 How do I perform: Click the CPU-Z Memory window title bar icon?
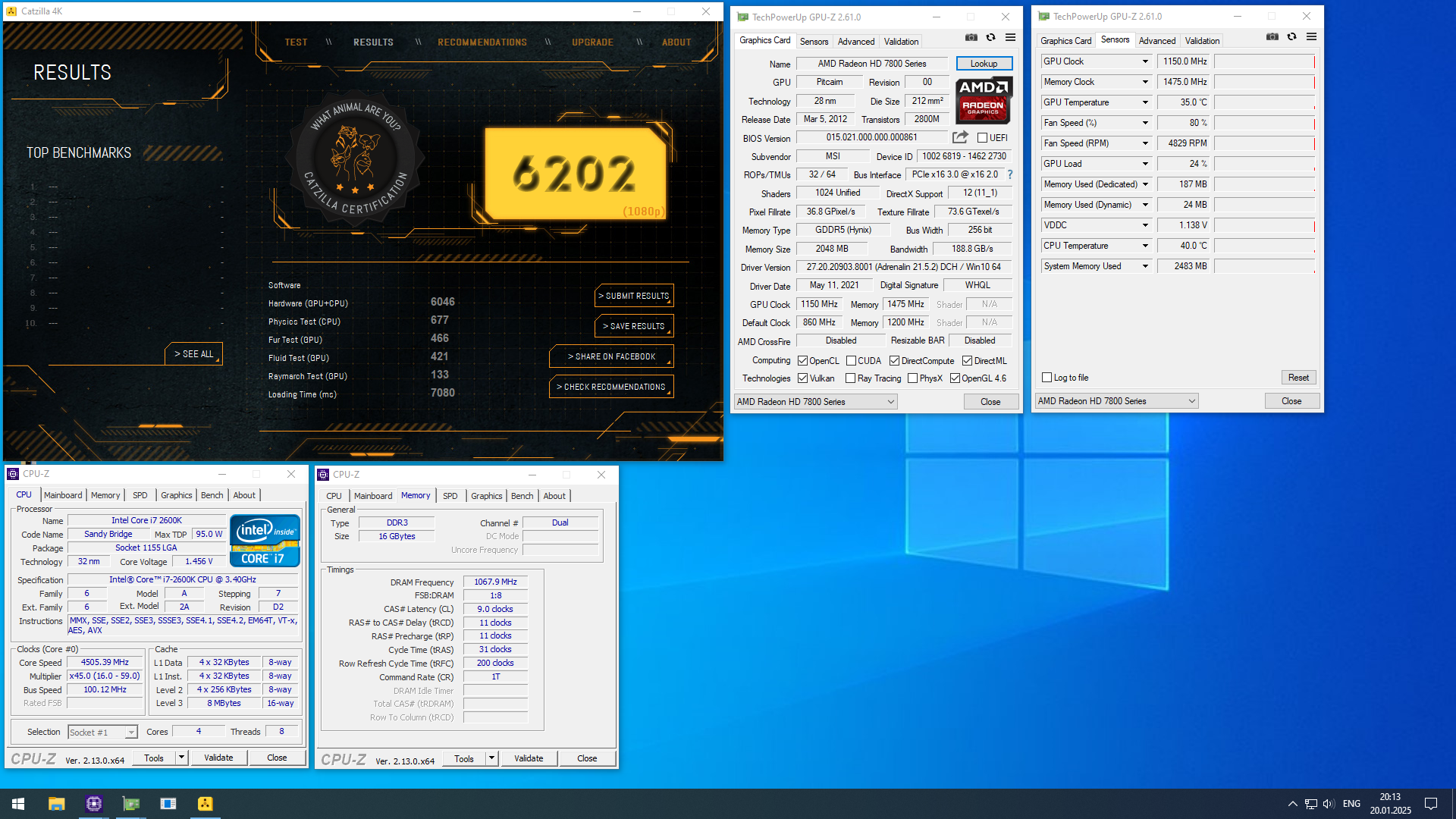tap(323, 475)
